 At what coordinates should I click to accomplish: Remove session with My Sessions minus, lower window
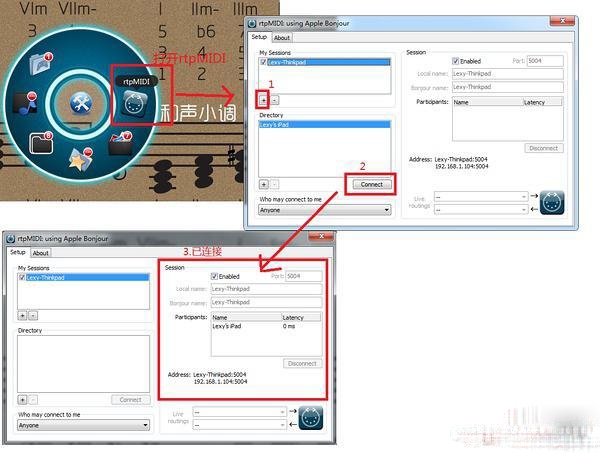[x=33, y=316]
